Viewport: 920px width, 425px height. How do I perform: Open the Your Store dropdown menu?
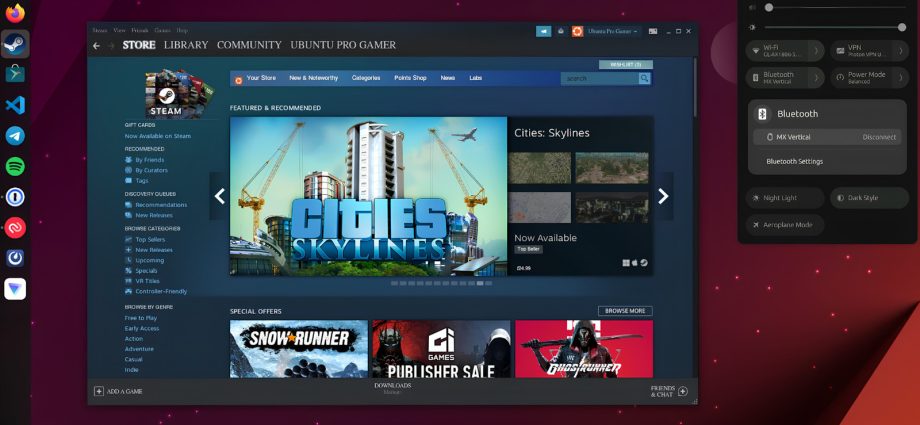click(x=261, y=78)
